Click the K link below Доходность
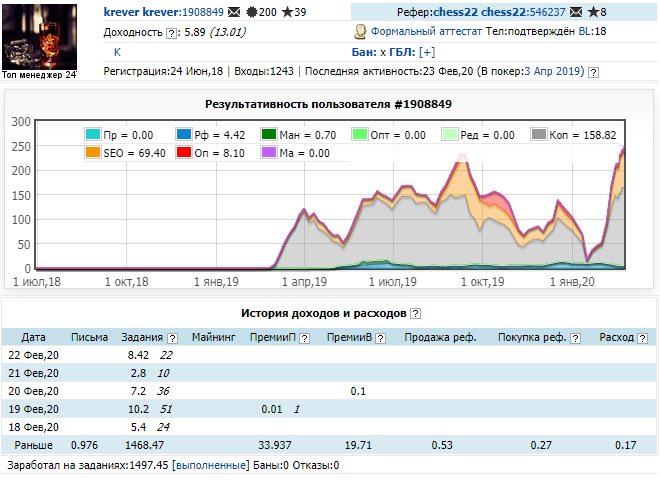This screenshot has height=480, width=660. tap(117, 52)
